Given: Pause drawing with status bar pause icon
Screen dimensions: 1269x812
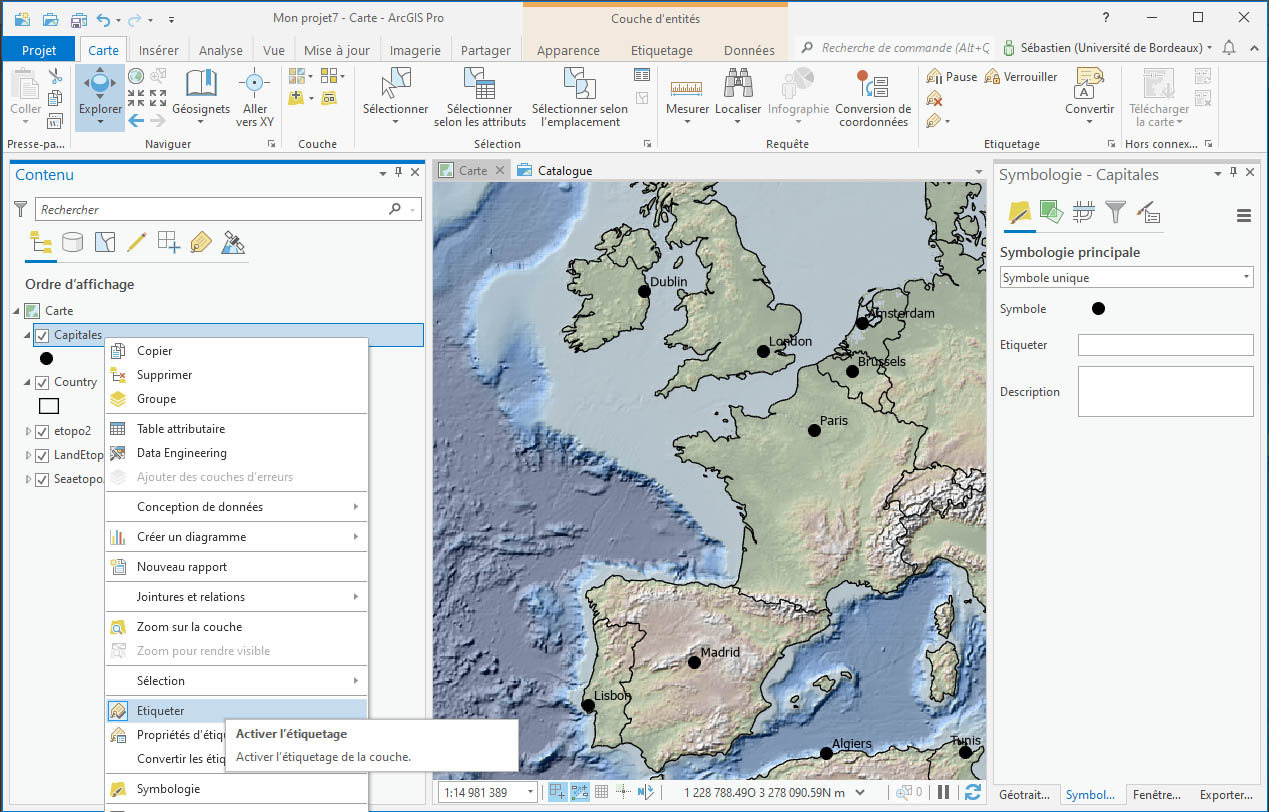Looking at the screenshot, I should click(943, 792).
